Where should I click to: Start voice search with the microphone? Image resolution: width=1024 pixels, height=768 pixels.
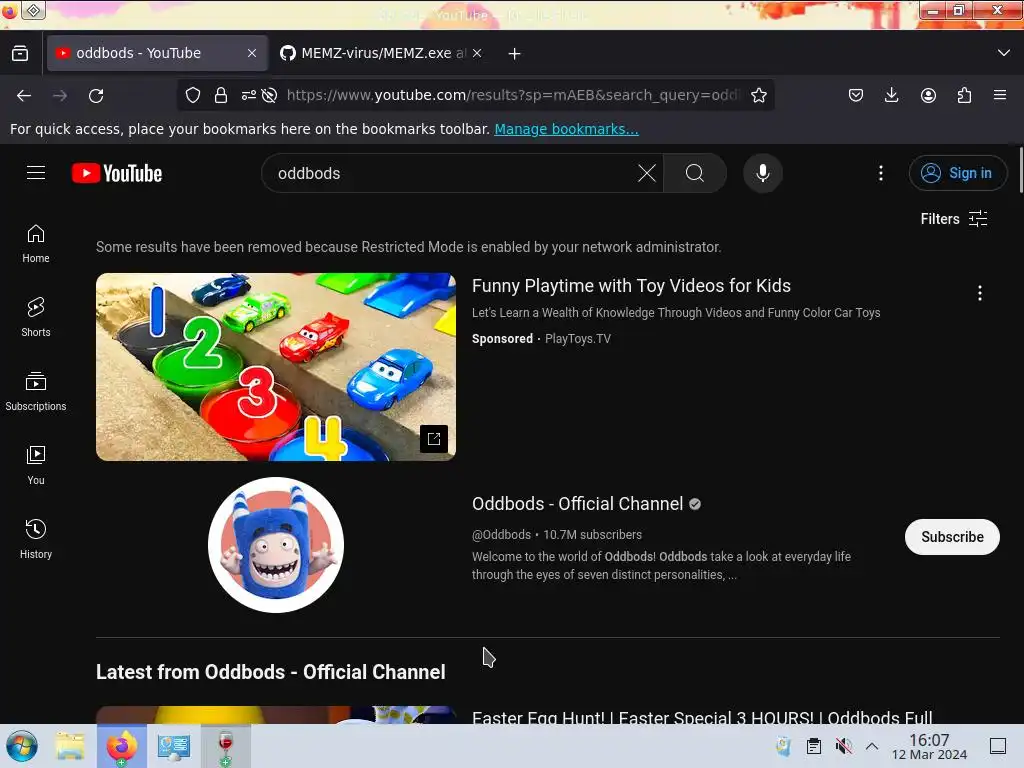[763, 173]
